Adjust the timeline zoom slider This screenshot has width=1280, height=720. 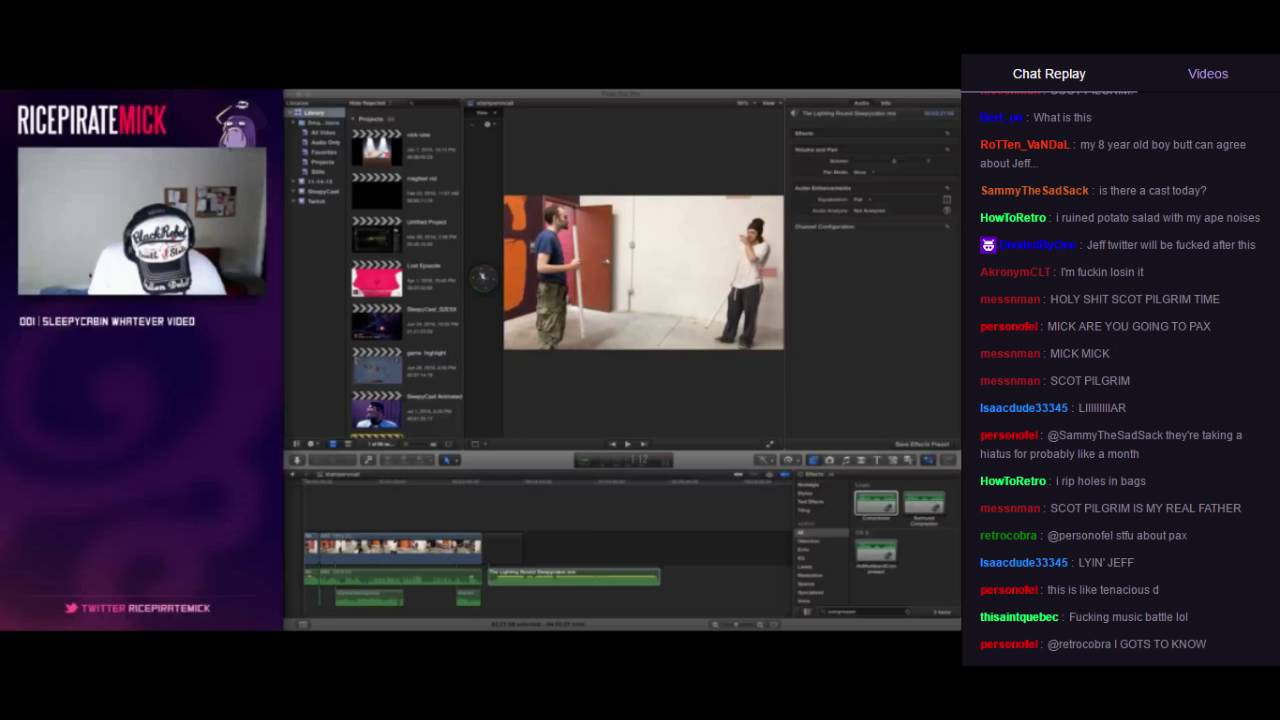click(x=736, y=624)
